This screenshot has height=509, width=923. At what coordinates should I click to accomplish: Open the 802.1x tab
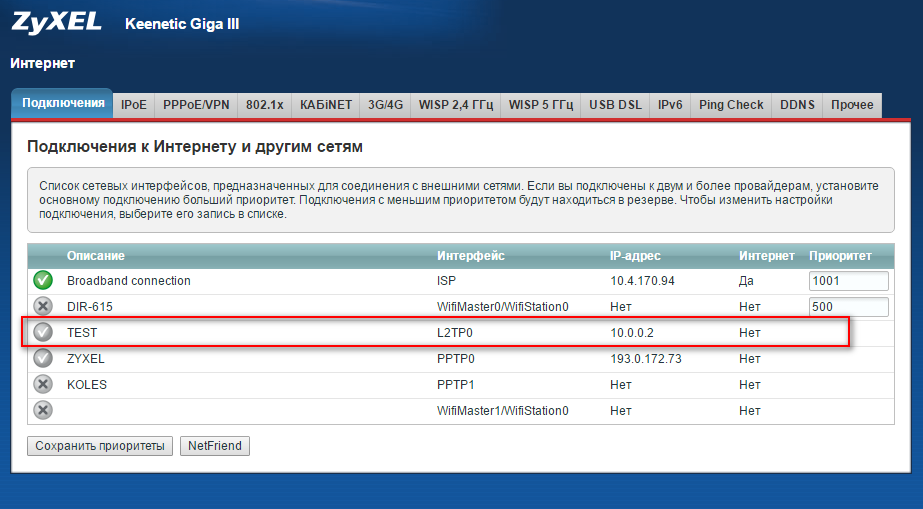coord(265,105)
